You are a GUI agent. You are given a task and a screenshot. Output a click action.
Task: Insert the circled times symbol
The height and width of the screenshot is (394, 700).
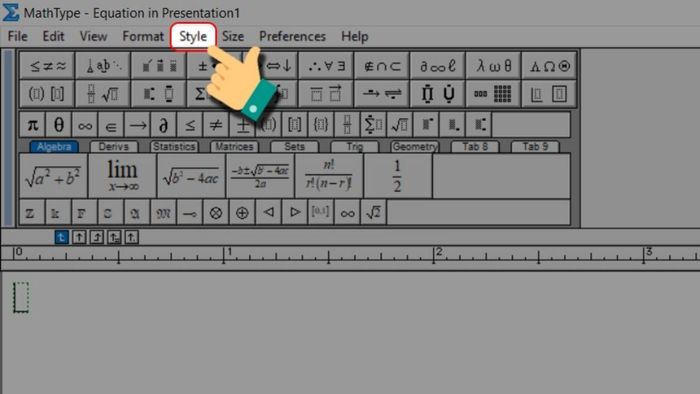coord(216,212)
